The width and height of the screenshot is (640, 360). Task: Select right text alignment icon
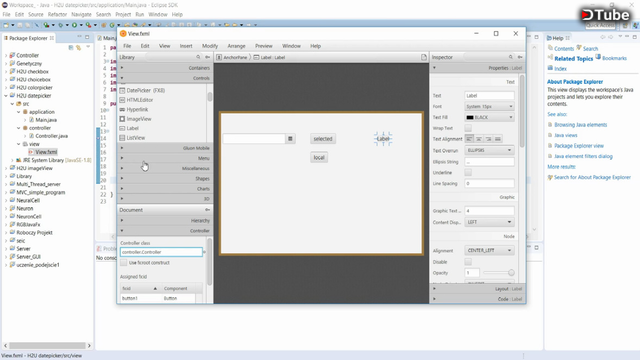point(488,139)
